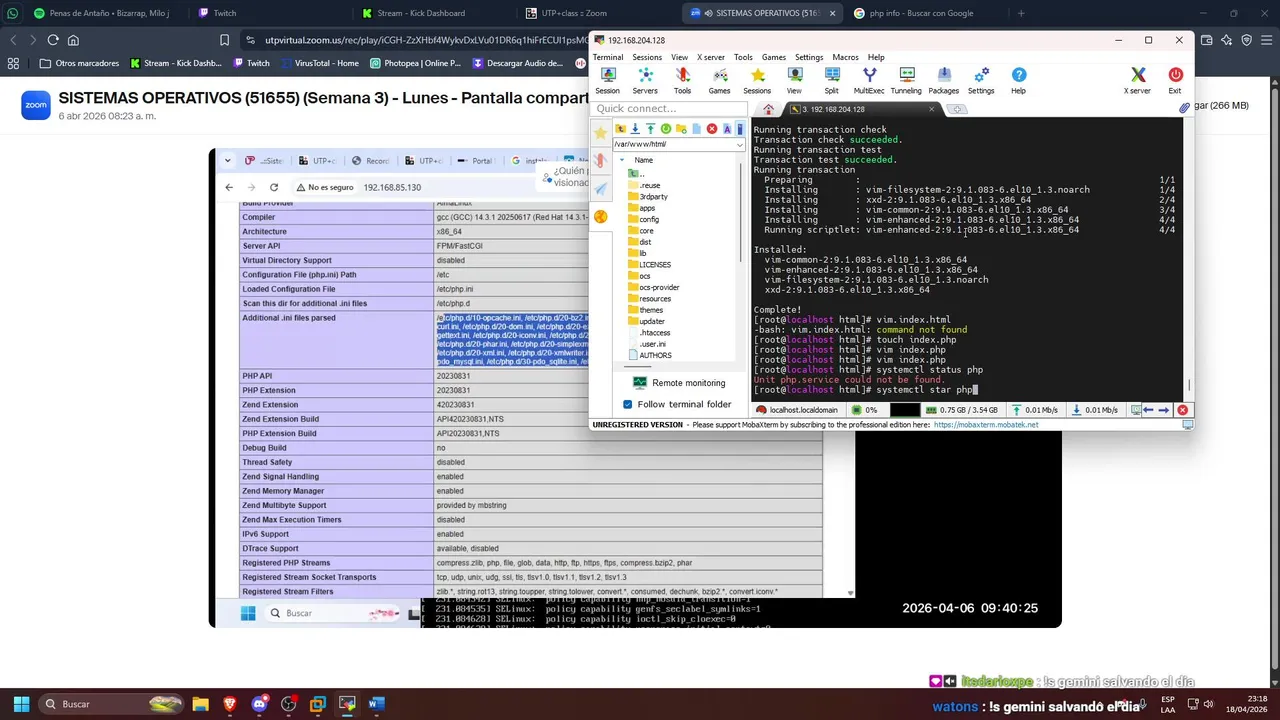This screenshot has width=1280, height=720.
Task: Create new folder in SFTP panel
Action: 681,129
